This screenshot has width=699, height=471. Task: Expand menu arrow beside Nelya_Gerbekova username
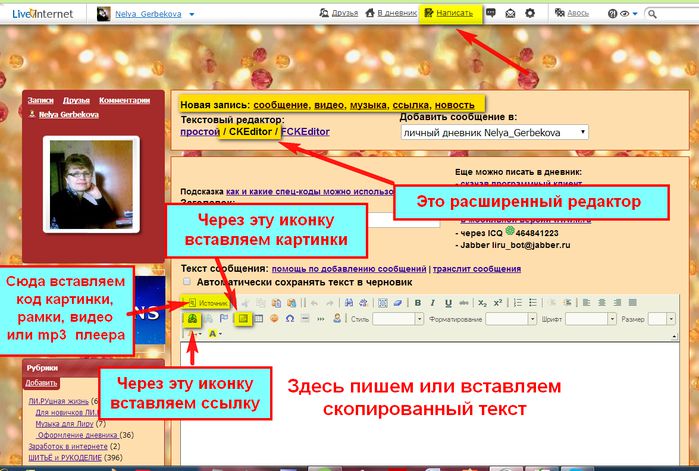(x=192, y=14)
